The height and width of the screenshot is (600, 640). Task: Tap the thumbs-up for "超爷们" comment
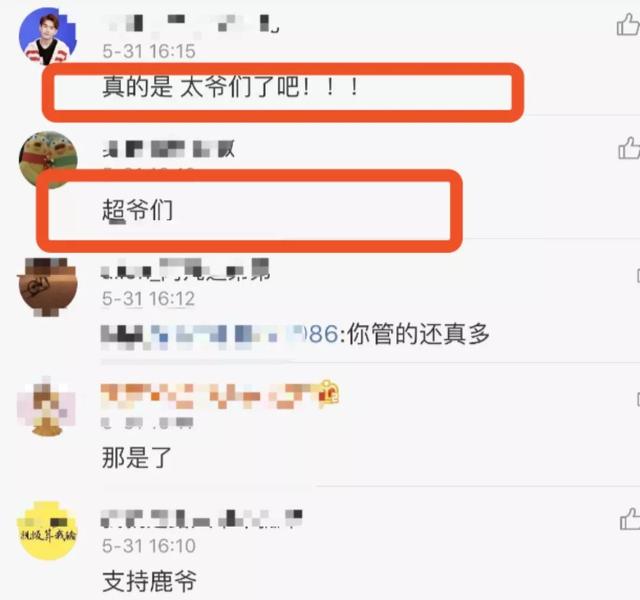click(x=629, y=148)
